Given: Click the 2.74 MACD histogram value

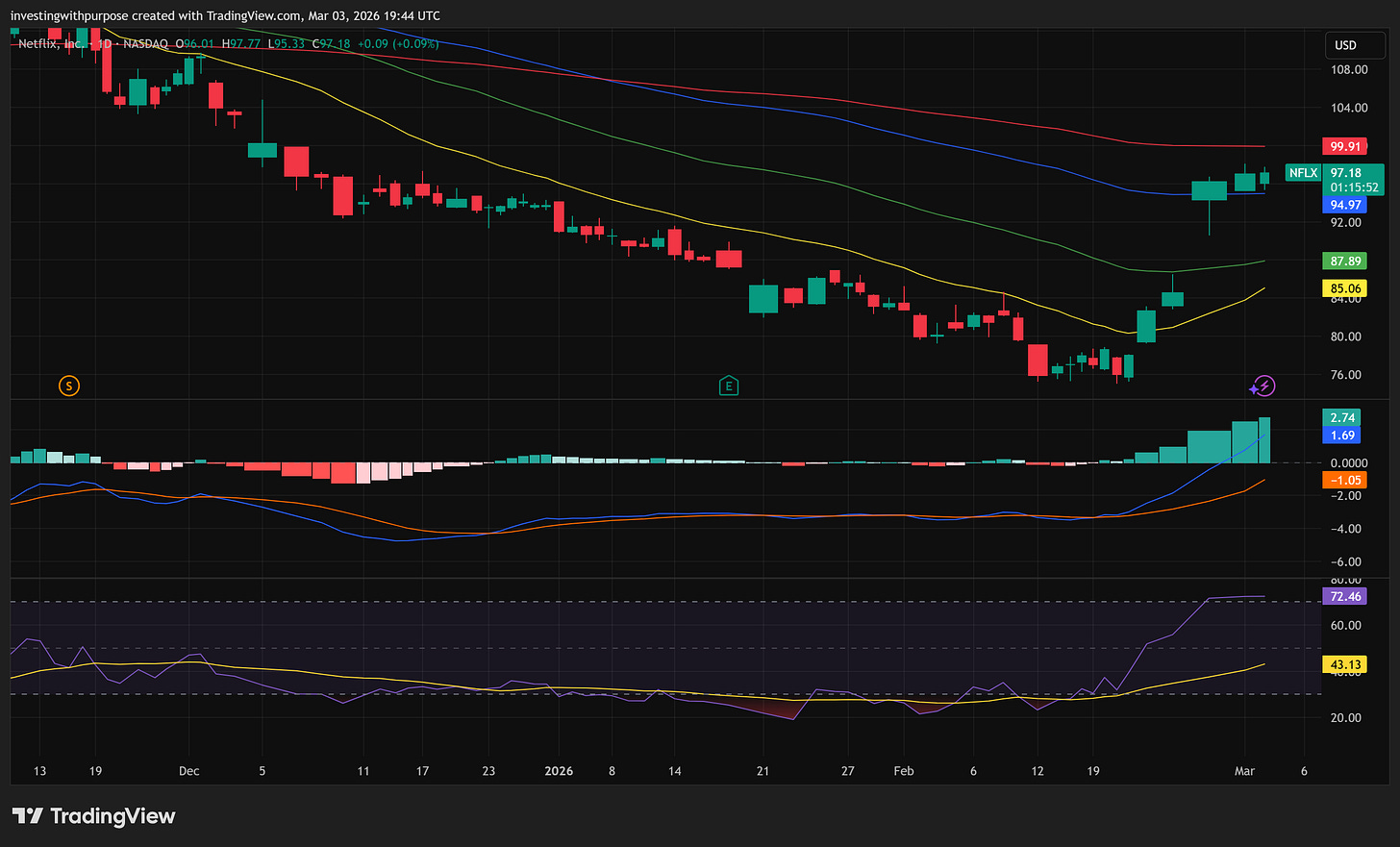Looking at the screenshot, I should point(1342,417).
